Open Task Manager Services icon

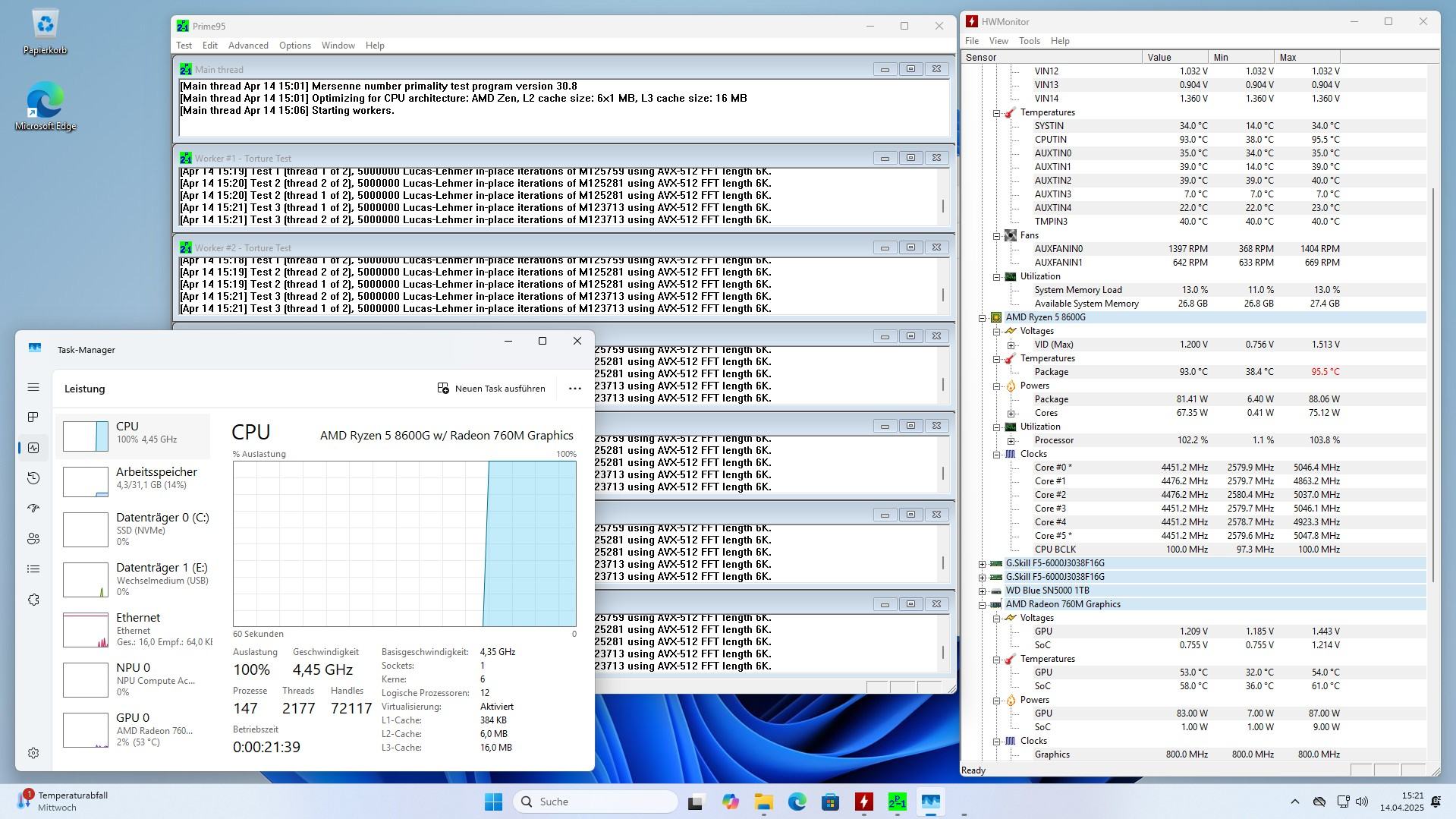(x=33, y=600)
